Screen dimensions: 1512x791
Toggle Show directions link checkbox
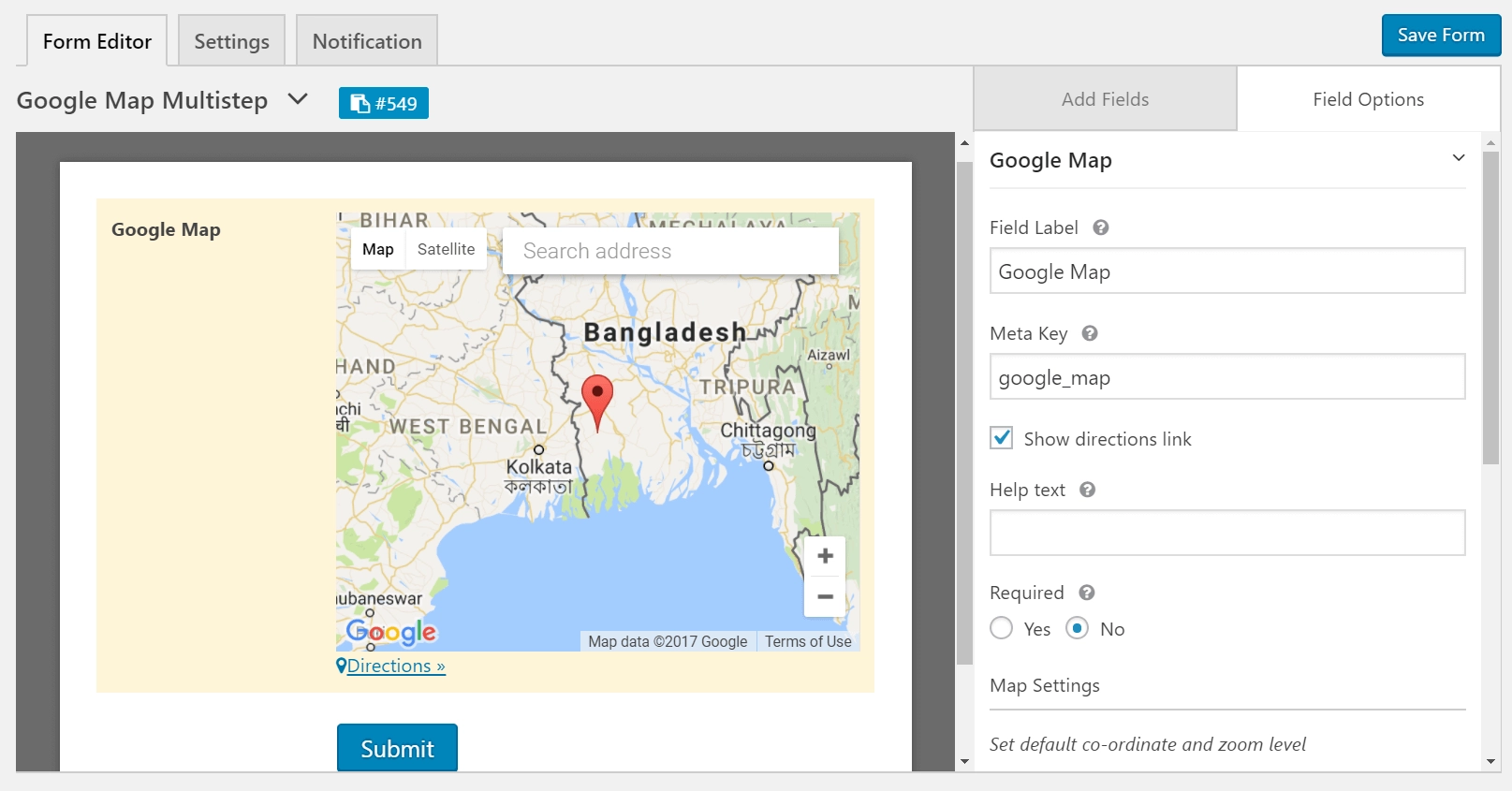(1002, 438)
